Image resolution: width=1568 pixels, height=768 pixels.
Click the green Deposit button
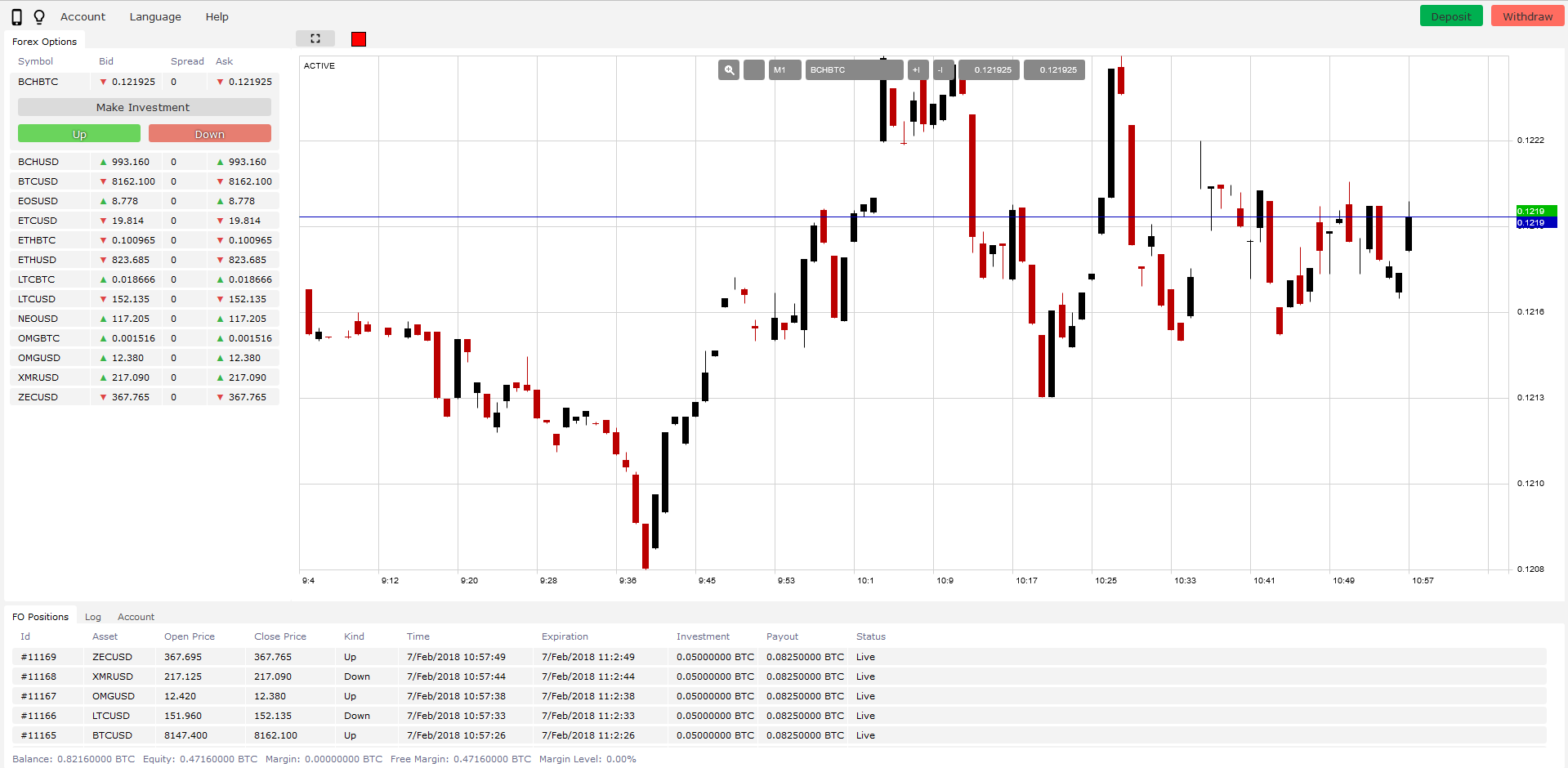click(1450, 16)
